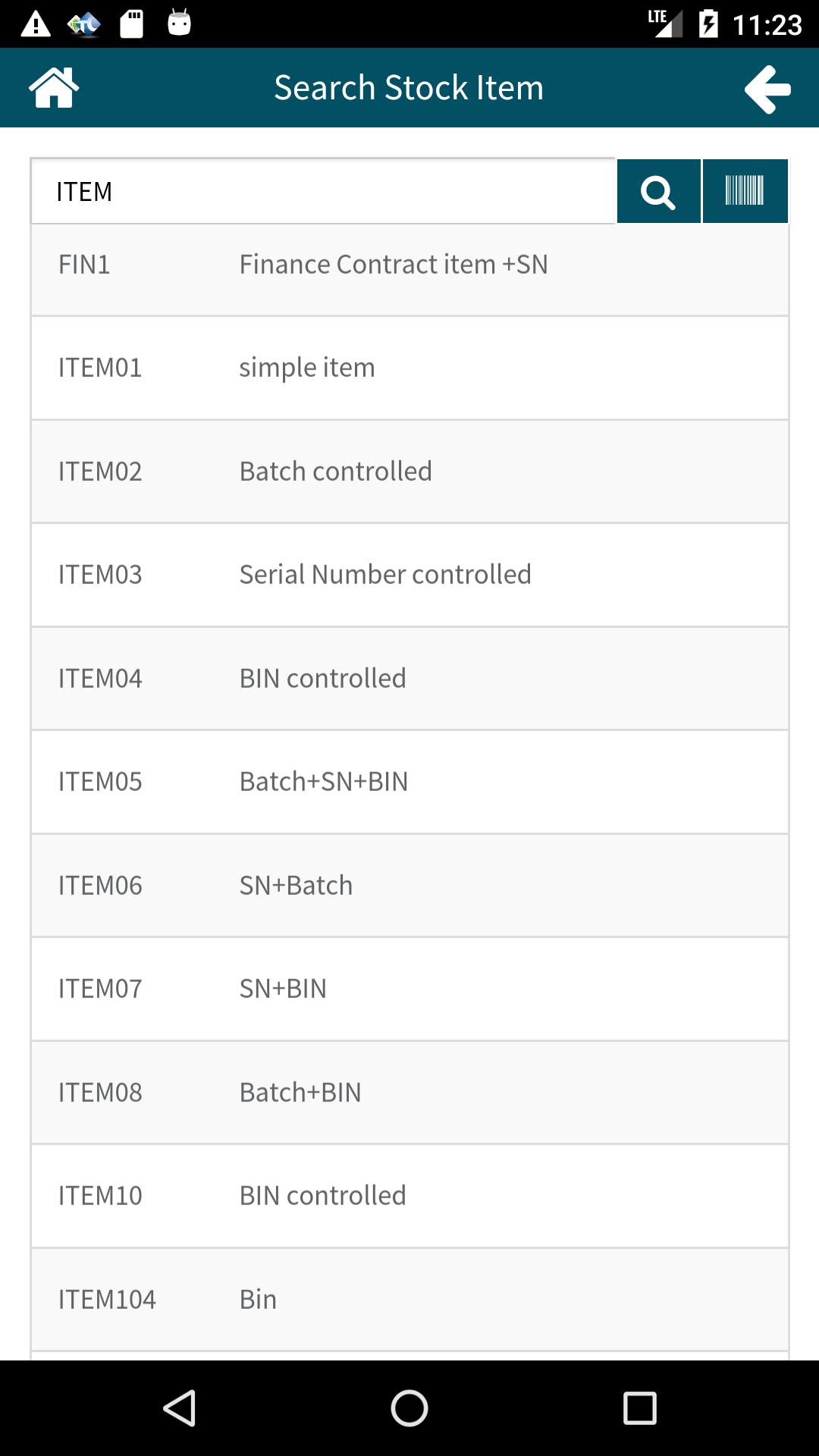Select ITEM07 SN+BIN row
This screenshot has width=819, height=1456.
click(409, 989)
